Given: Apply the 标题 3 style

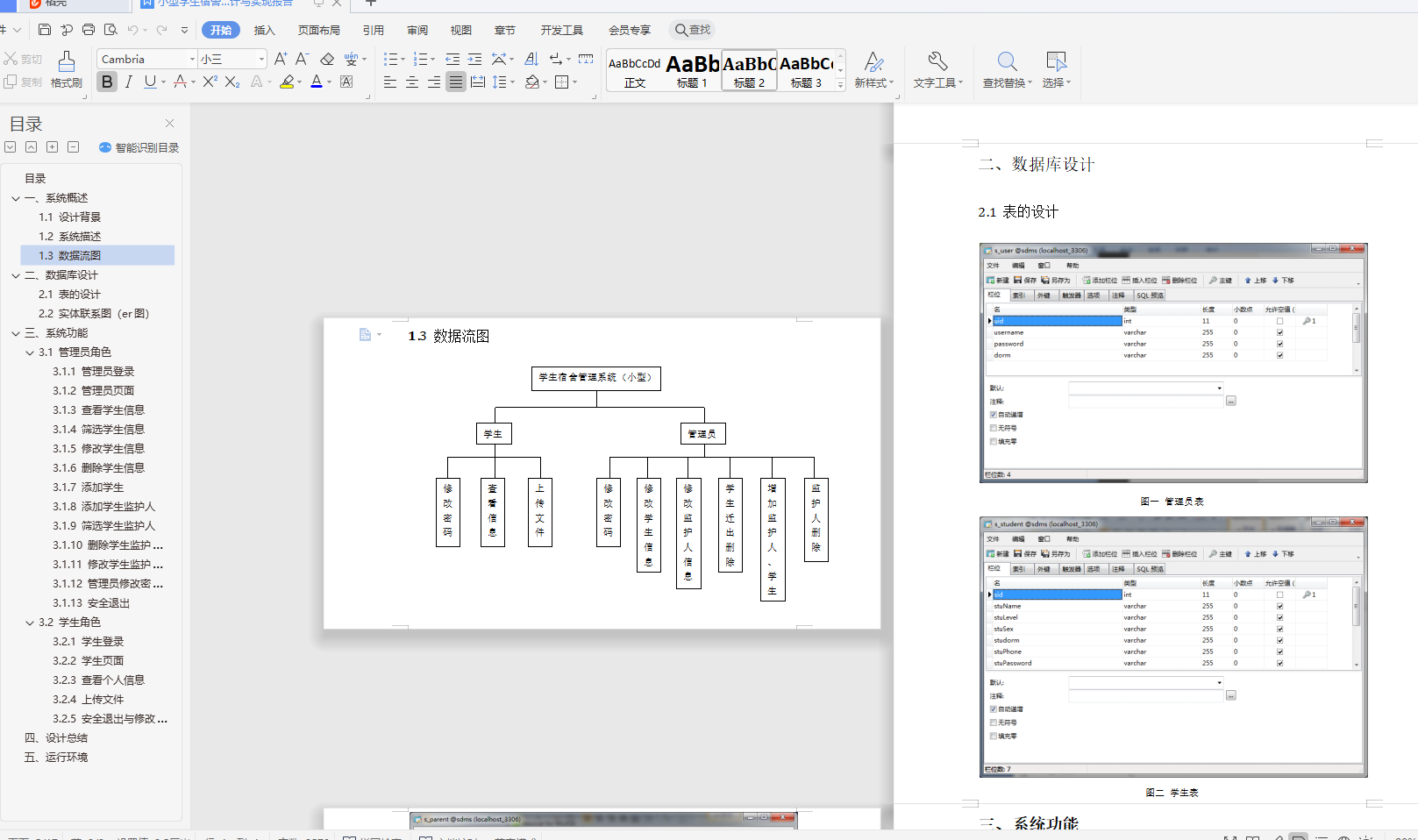Looking at the screenshot, I should pyautogui.click(x=806, y=71).
